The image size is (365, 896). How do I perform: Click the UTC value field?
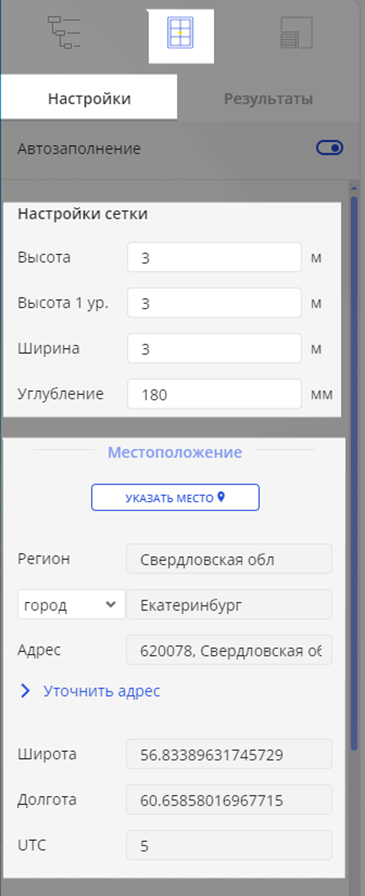click(229, 845)
